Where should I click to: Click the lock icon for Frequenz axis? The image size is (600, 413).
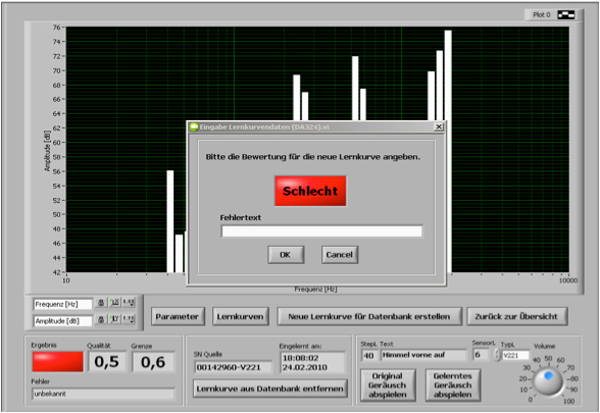tap(101, 303)
